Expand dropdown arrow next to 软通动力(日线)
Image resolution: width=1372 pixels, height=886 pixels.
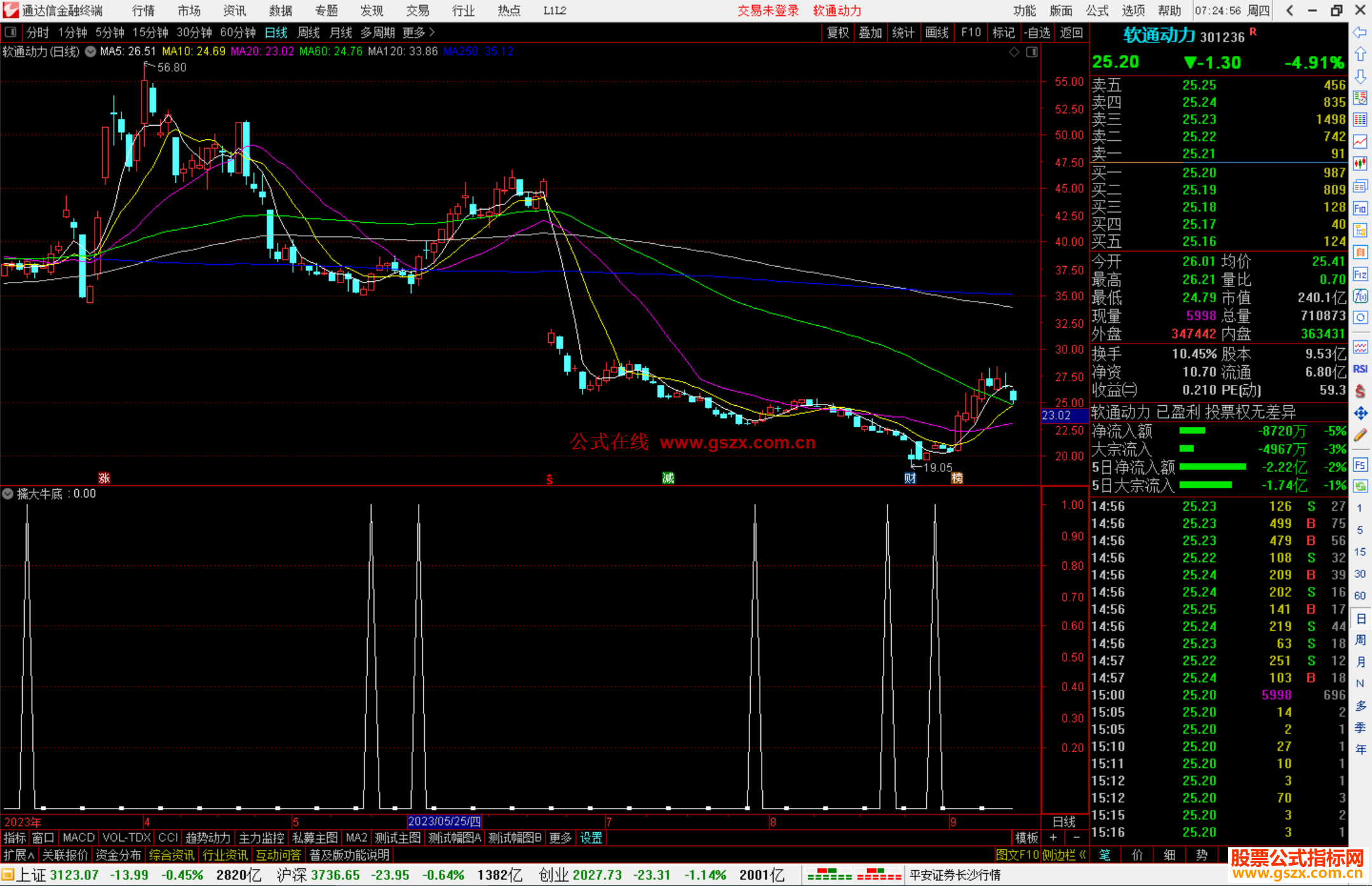pyautogui.click(x=90, y=51)
